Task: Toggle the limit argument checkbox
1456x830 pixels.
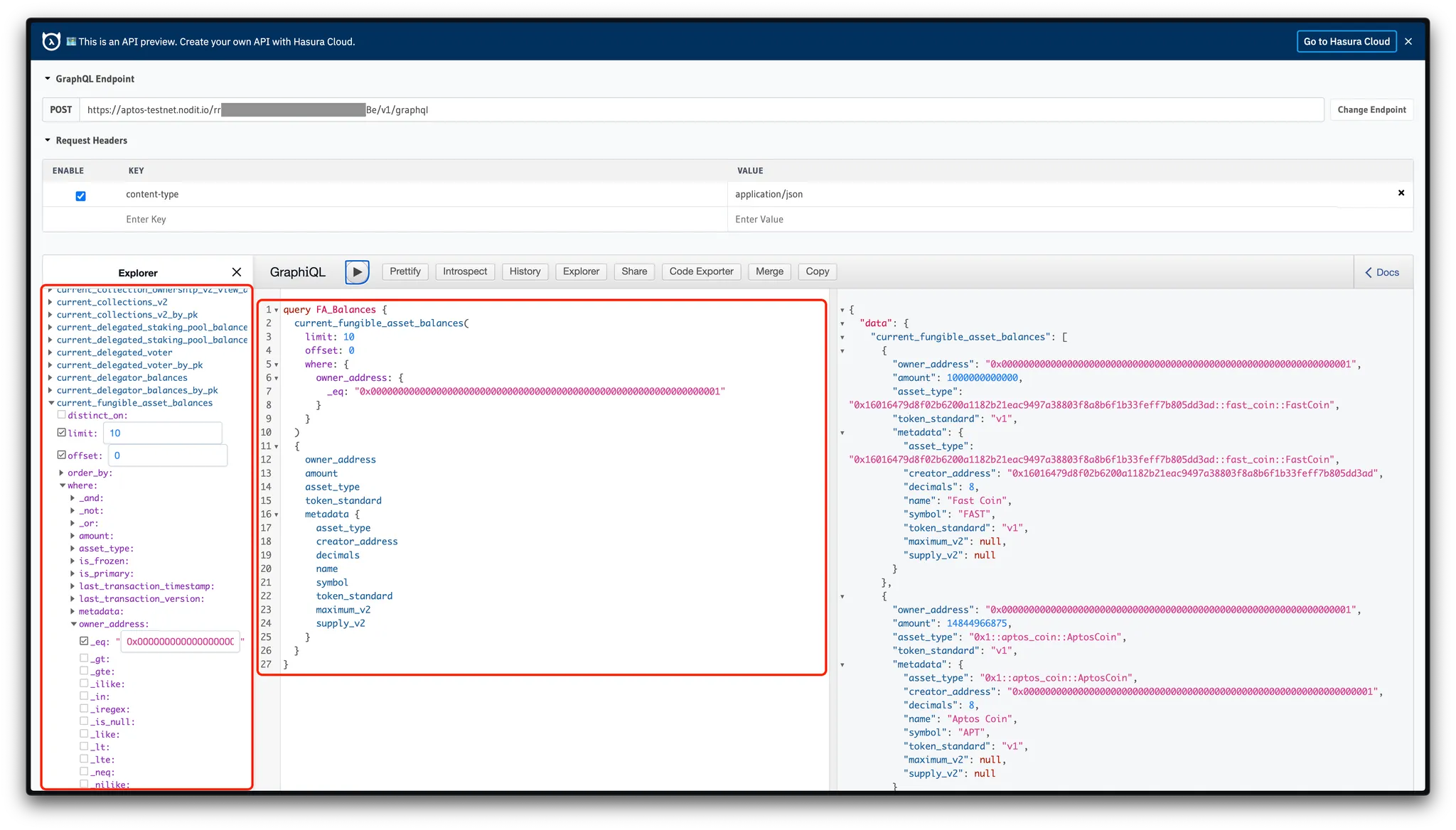Action: click(x=62, y=432)
